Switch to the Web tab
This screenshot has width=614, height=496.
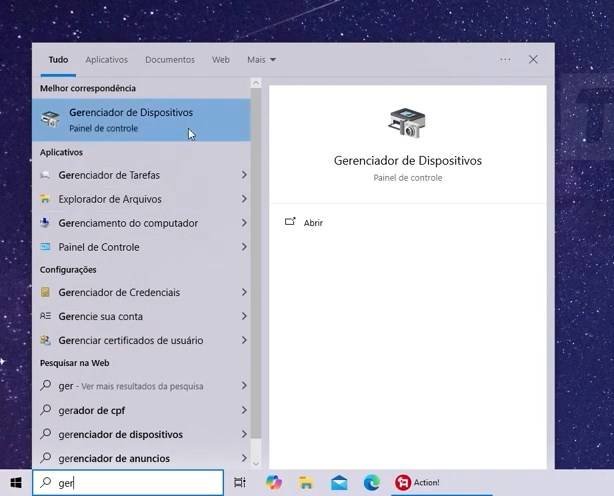221,60
